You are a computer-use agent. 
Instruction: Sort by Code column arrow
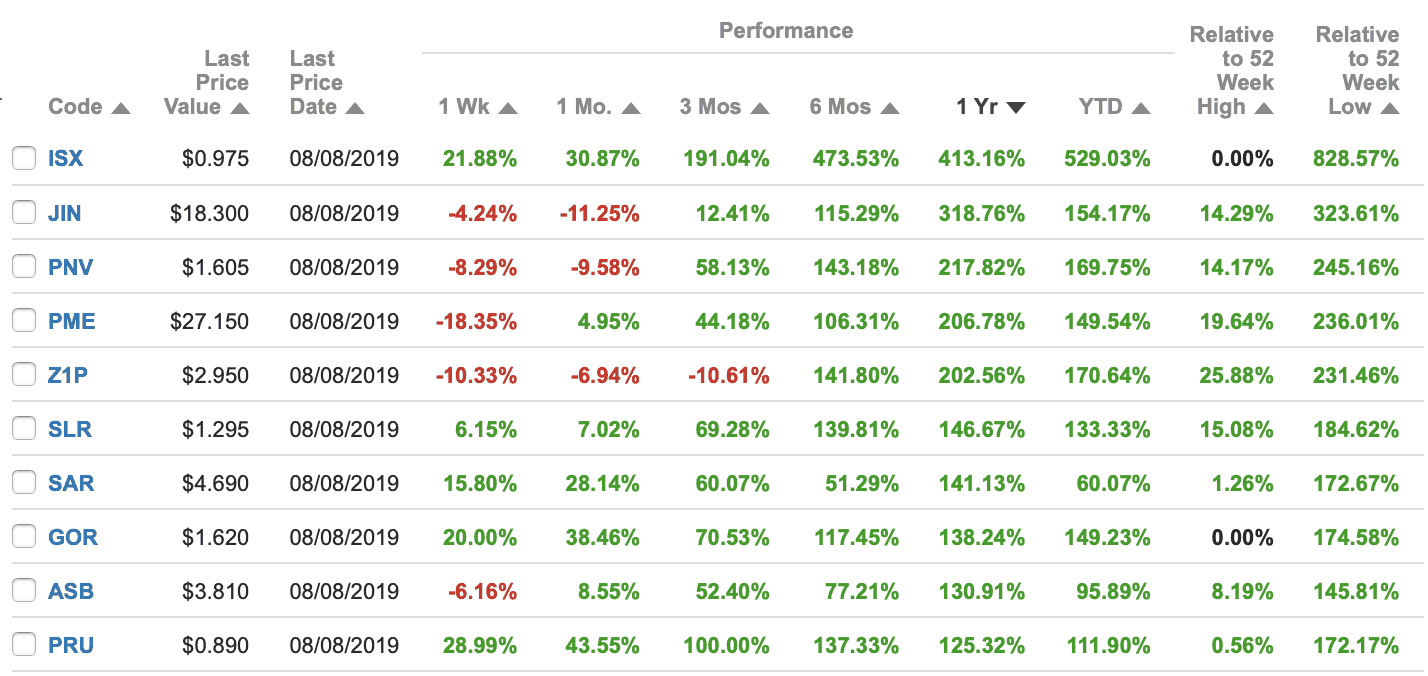point(121,108)
